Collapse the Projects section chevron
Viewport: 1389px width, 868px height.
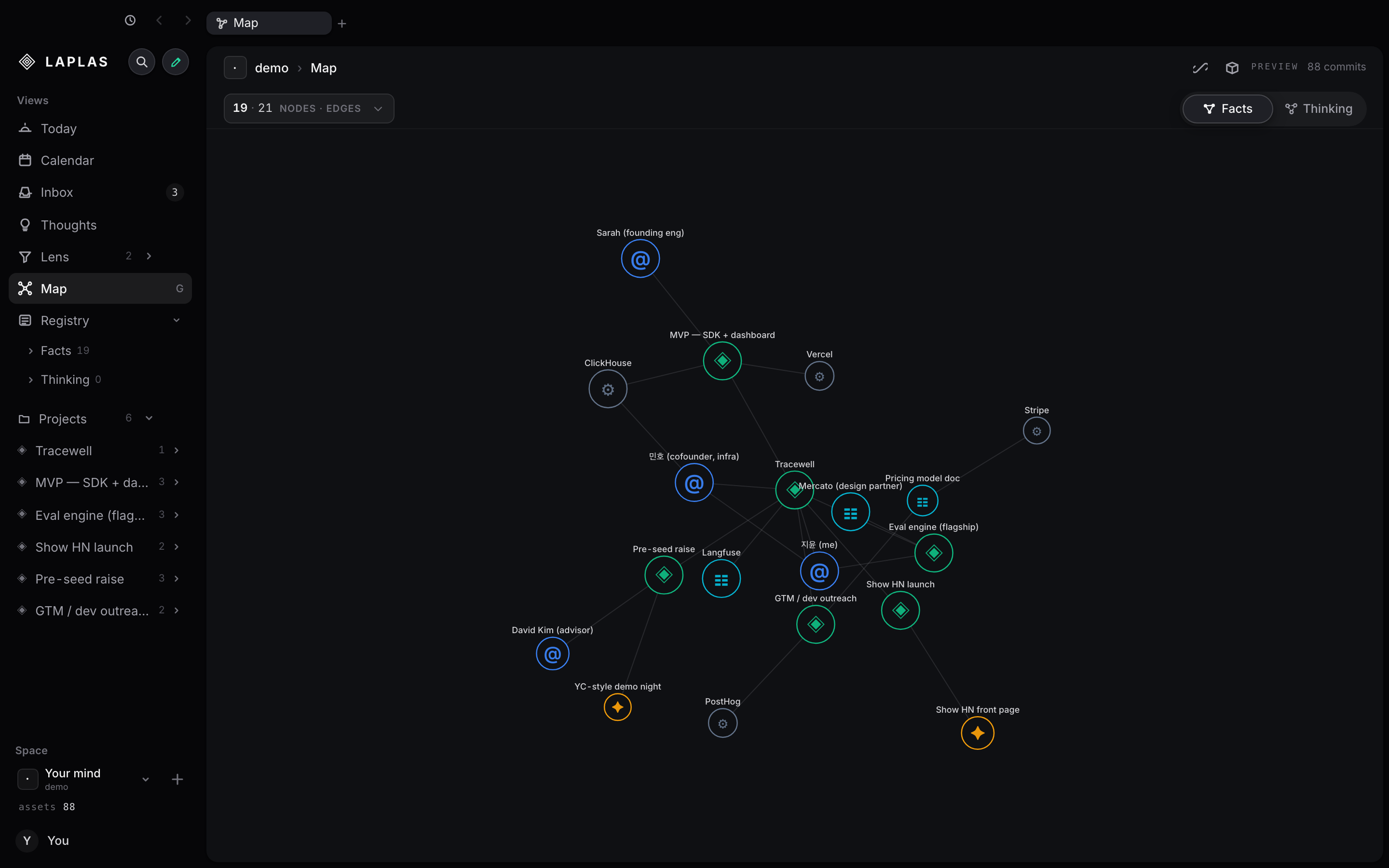(149, 419)
